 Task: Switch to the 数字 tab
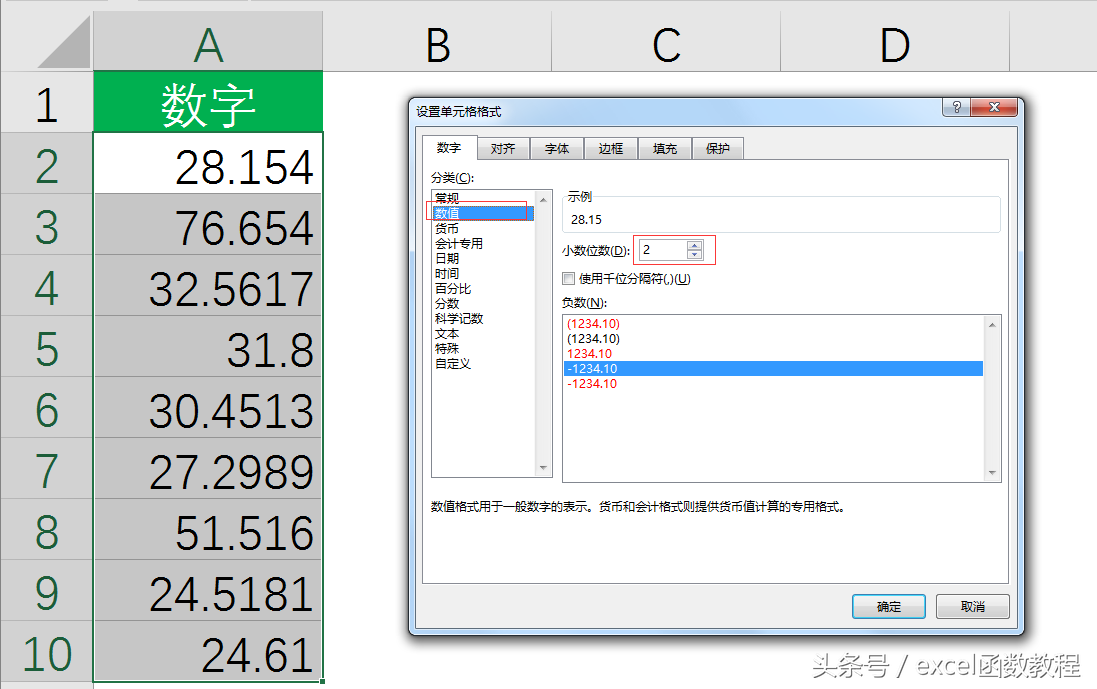[449, 148]
